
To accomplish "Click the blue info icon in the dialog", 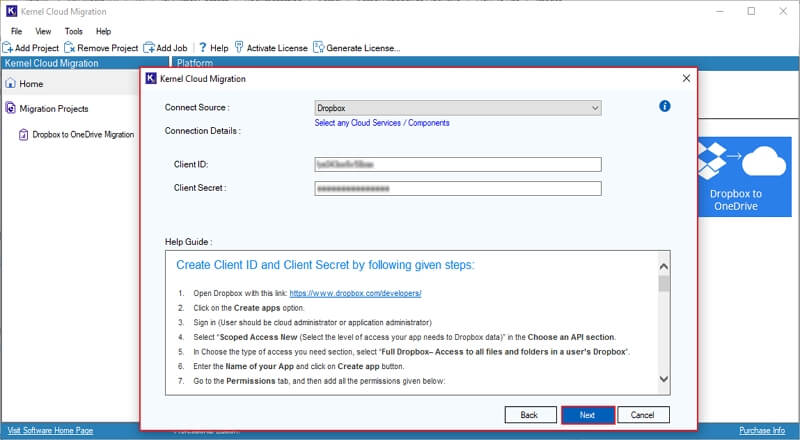I will (x=664, y=106).
